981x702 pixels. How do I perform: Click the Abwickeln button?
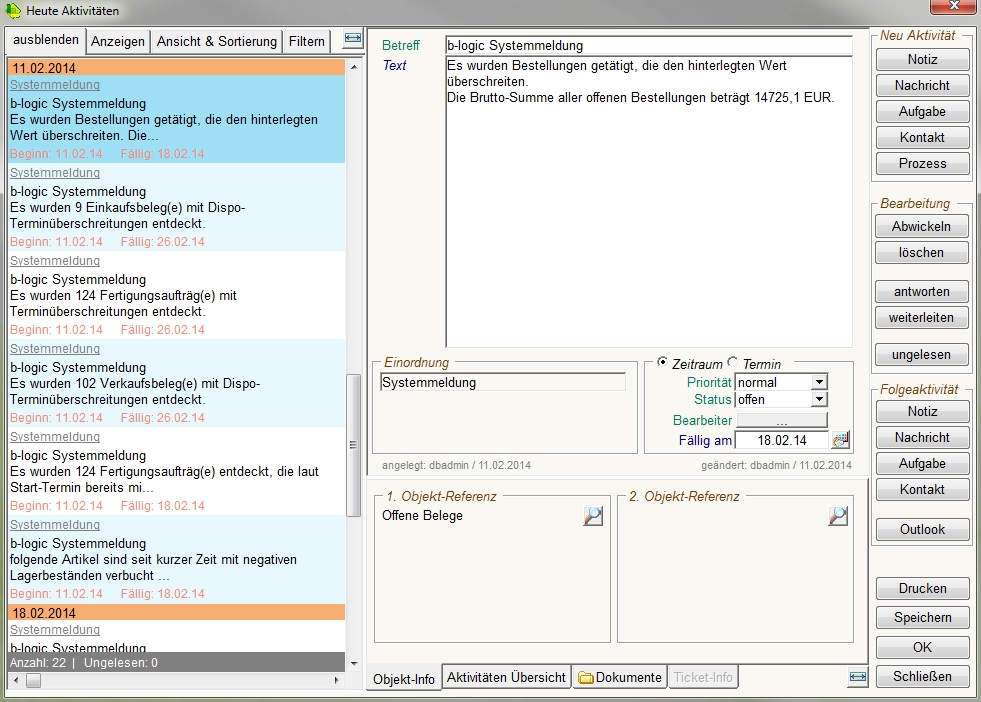(x=921, y=226)
